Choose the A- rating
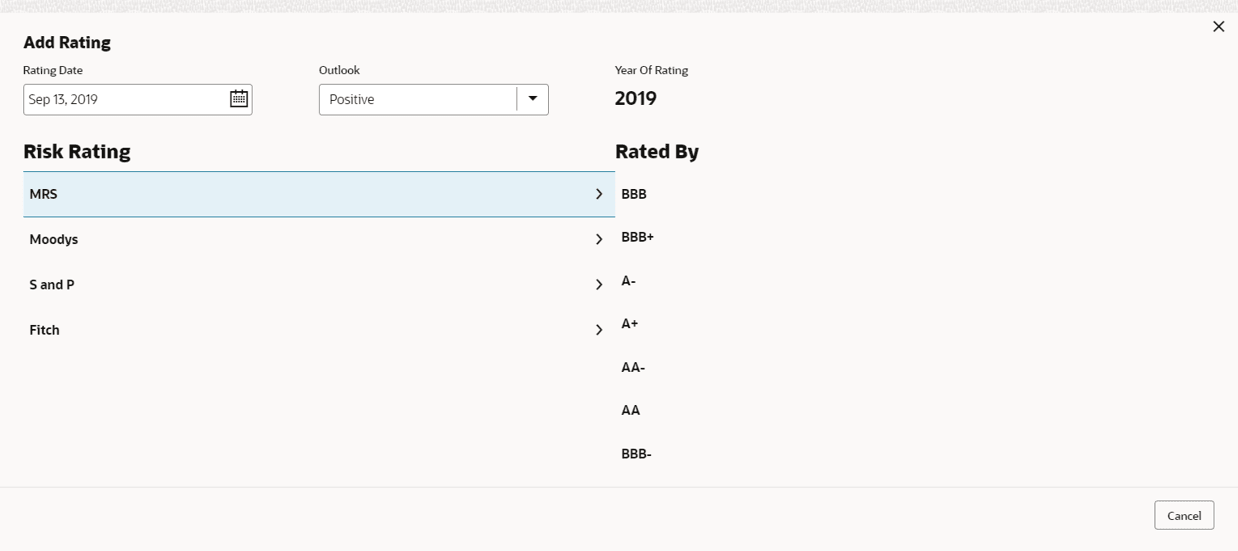 click(x=628, y=281)
